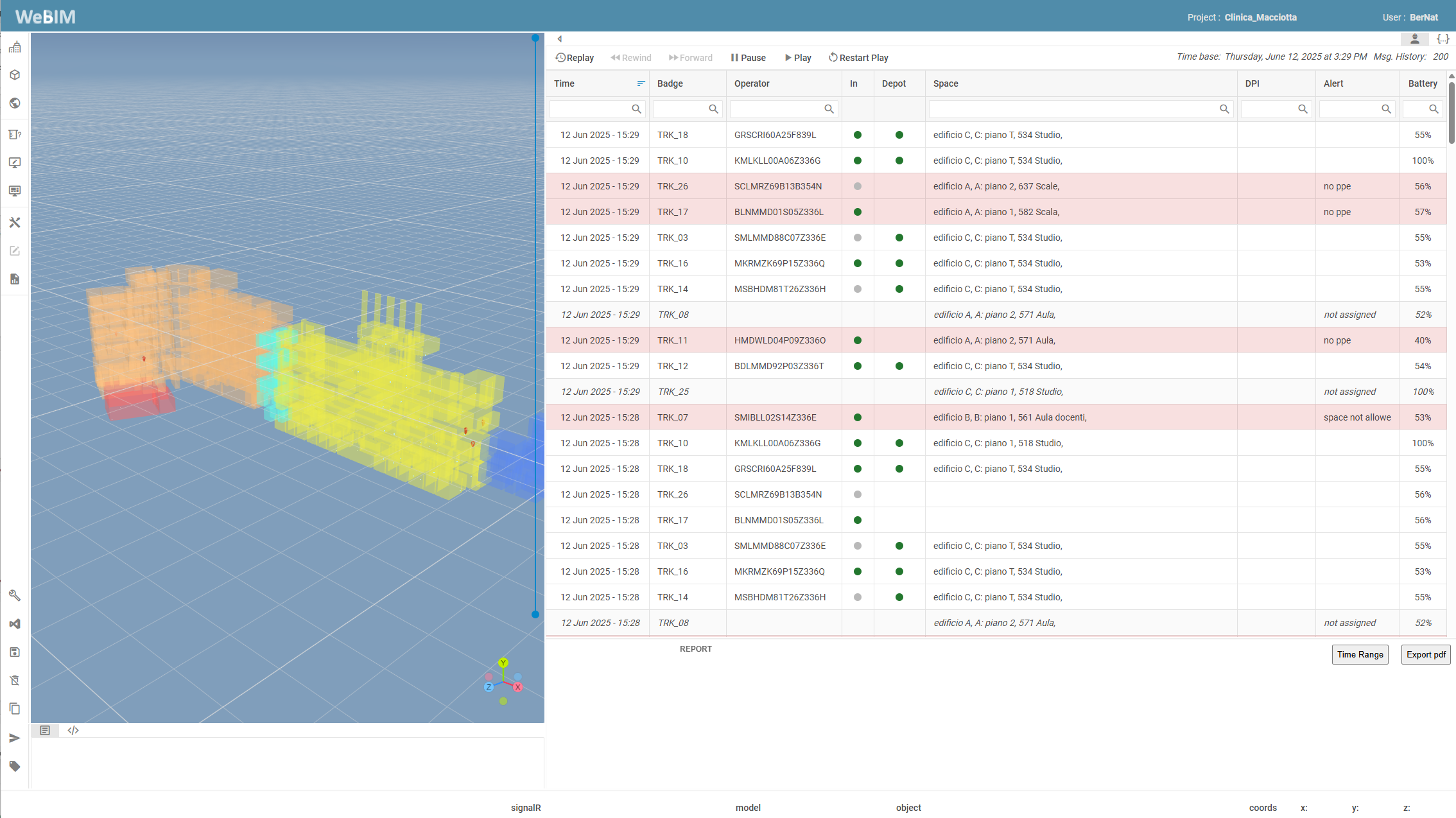Click the Space column filter field
1456x818 pixels.
(x=1073, y=109)
